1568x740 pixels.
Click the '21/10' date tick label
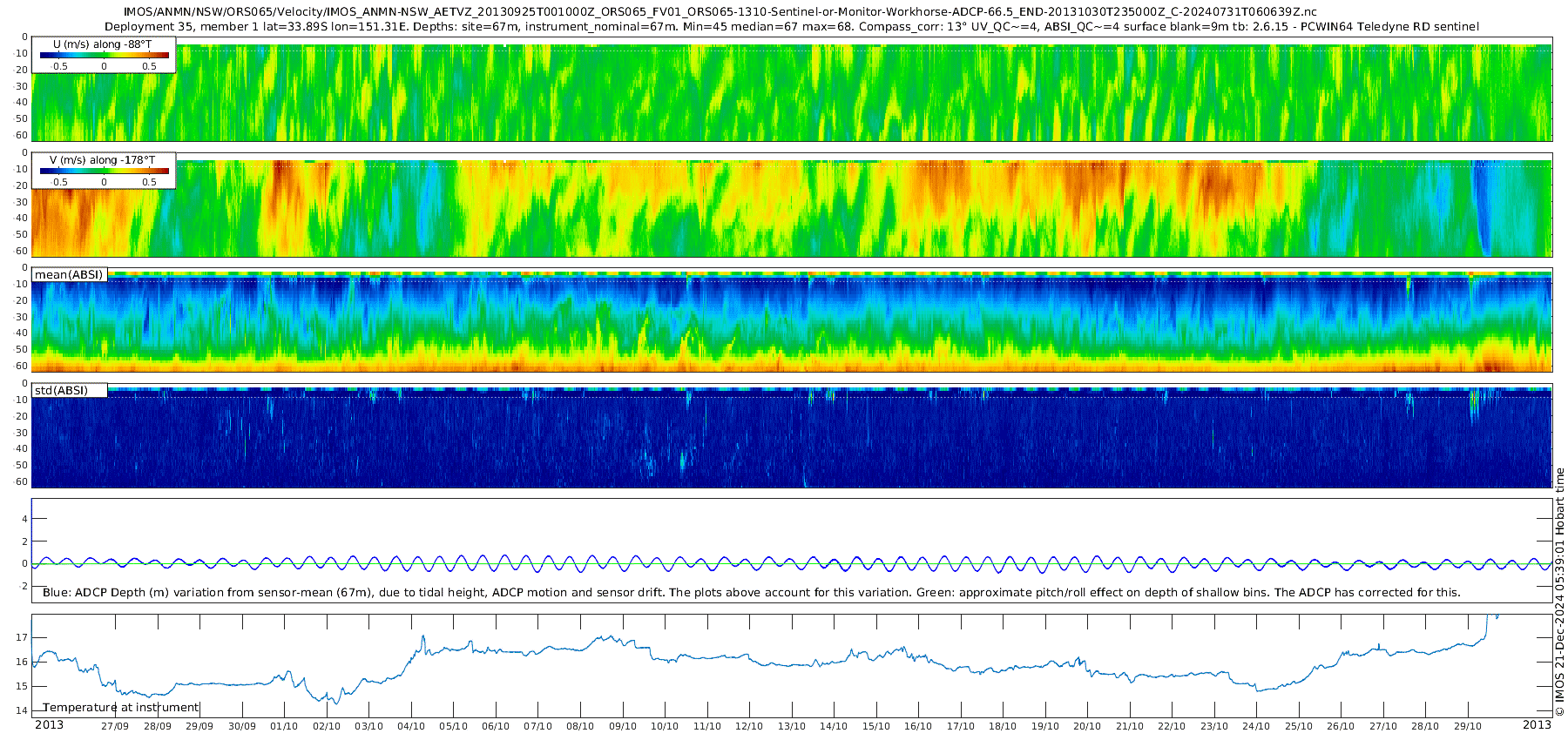click(x=1130, y=726)
